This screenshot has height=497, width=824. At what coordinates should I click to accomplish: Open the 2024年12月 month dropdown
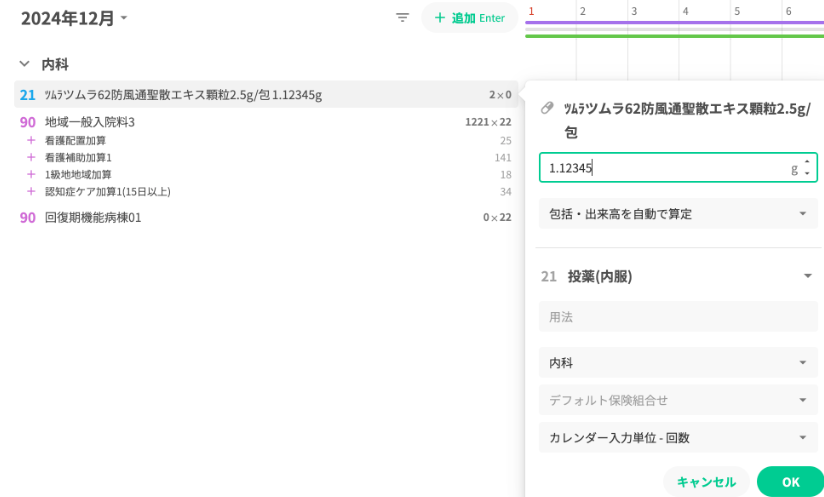point(75,18)
